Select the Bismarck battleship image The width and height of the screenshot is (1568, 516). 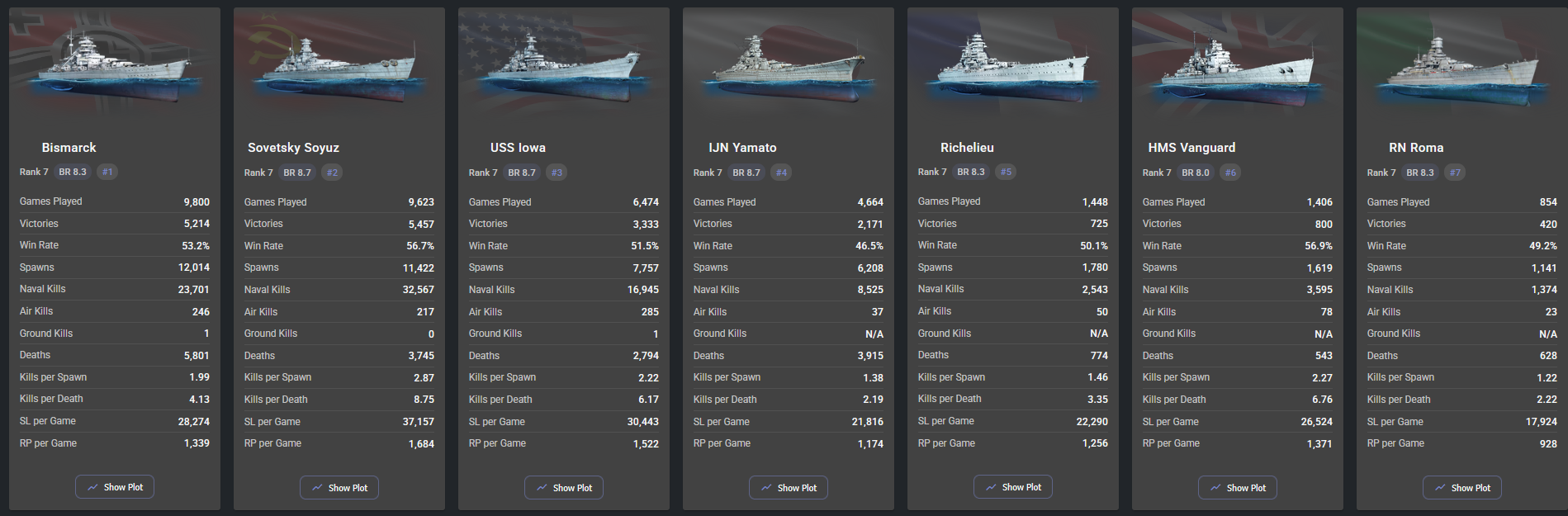[x=114, y=64]
